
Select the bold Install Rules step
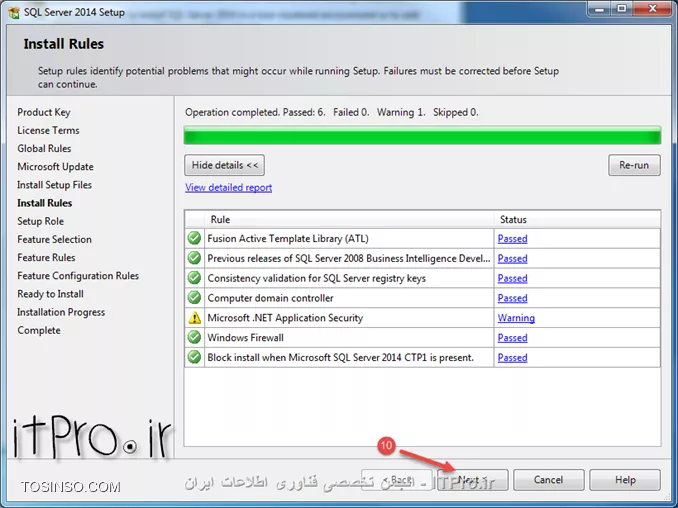45,203
